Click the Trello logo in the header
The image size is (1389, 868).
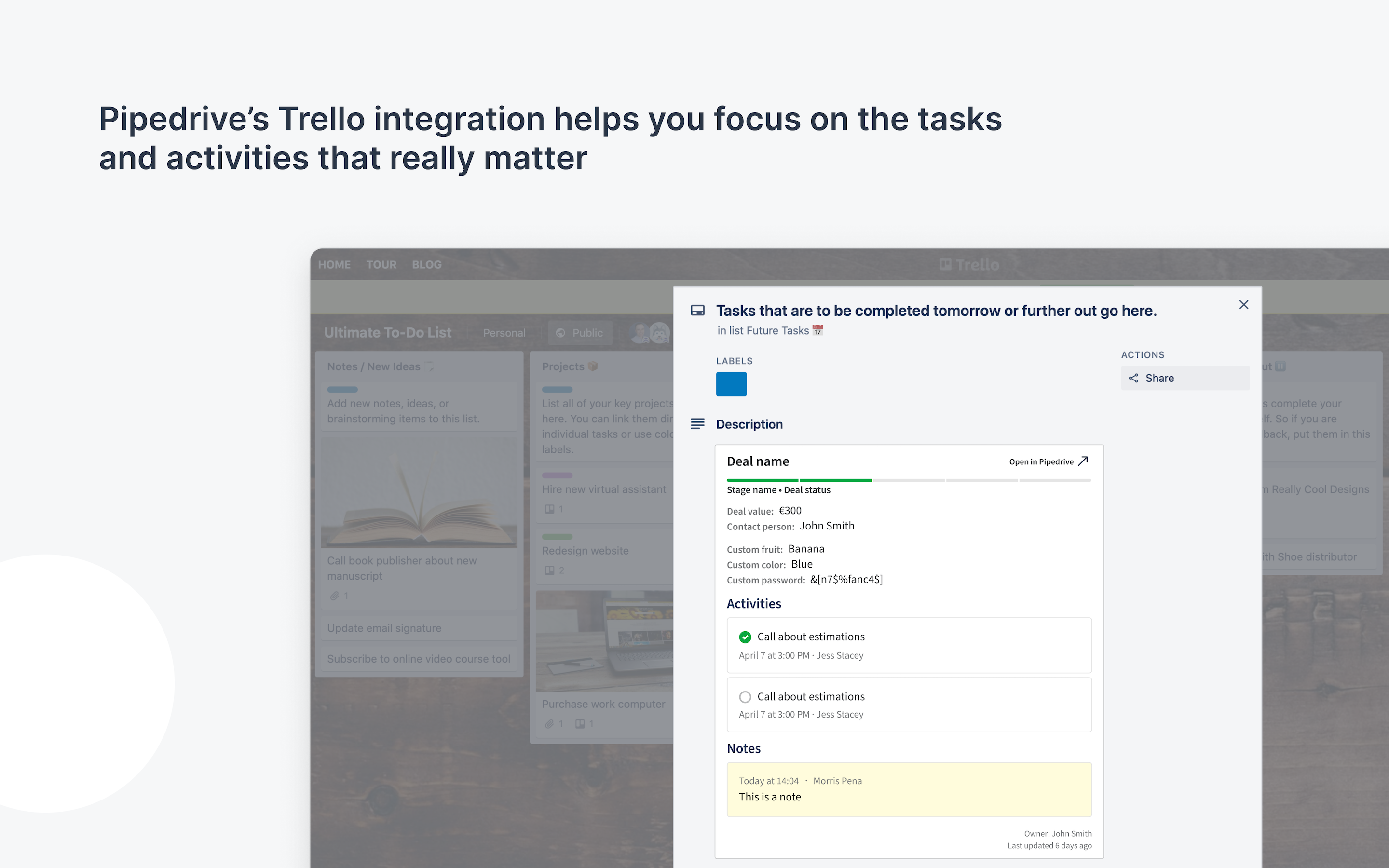[x=969, y=265]
